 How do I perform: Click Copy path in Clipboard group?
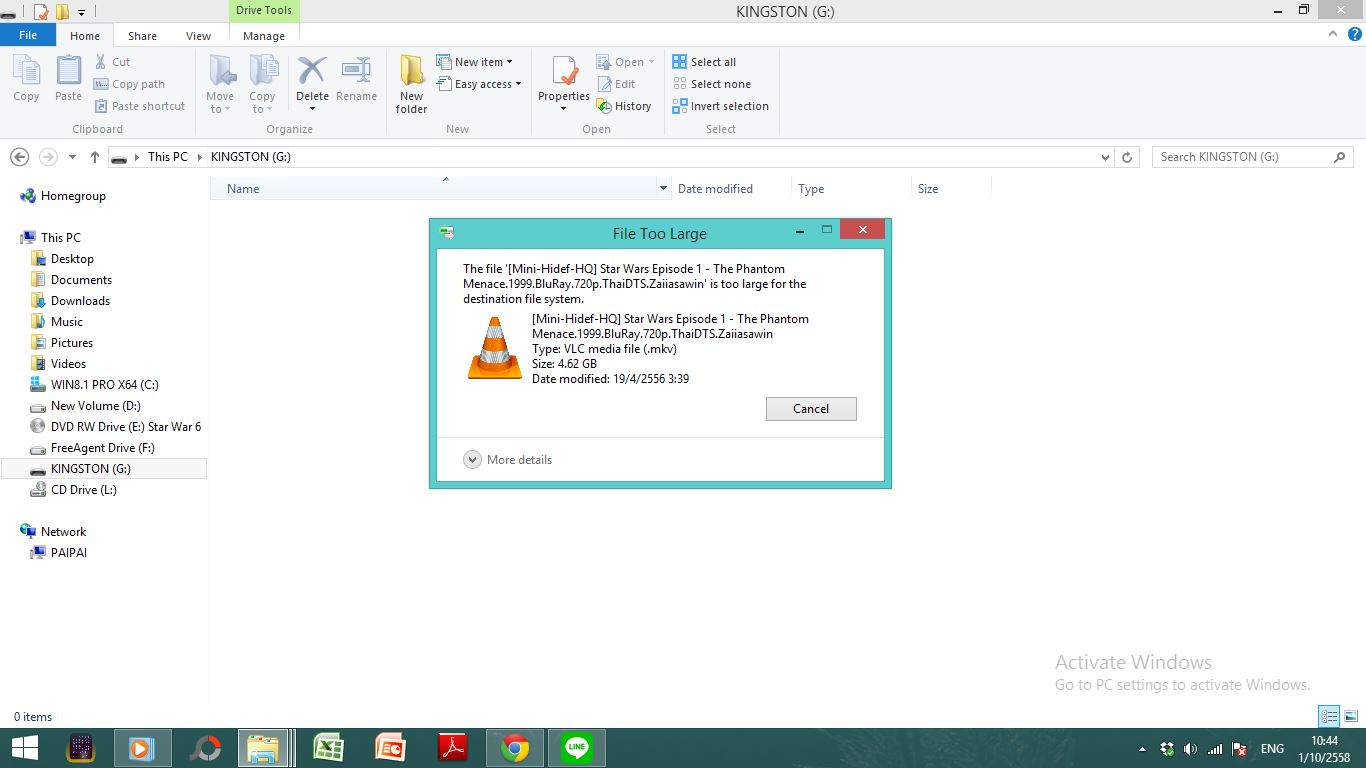[130, 84]
